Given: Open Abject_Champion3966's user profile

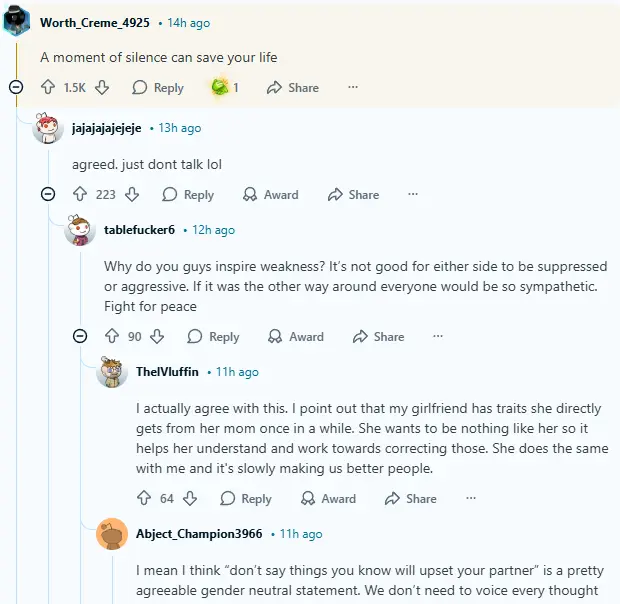Looking at the screenshot, I should pyautogui.click(x=199, y=534).
